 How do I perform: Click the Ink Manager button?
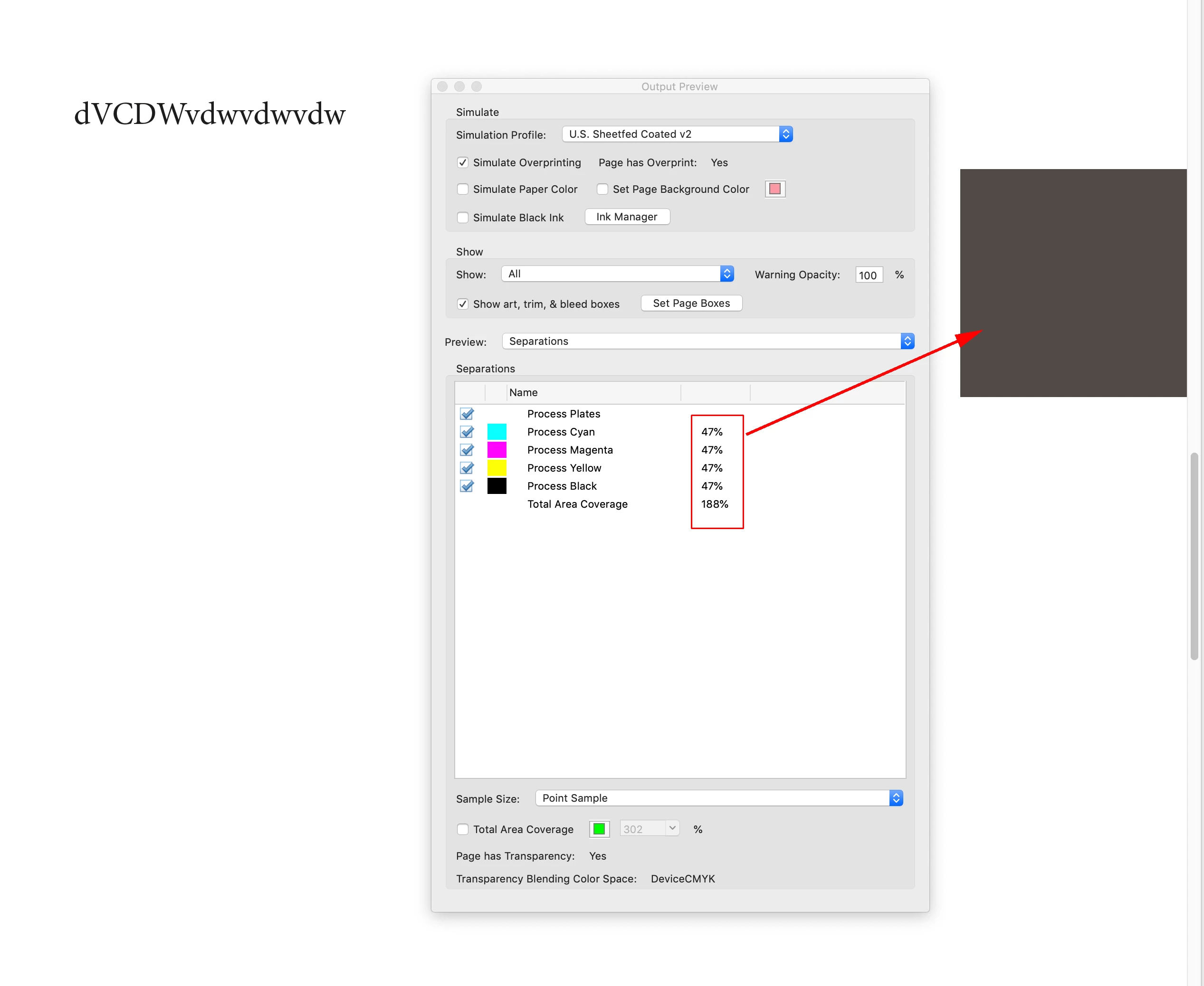(x=627, y=217)
